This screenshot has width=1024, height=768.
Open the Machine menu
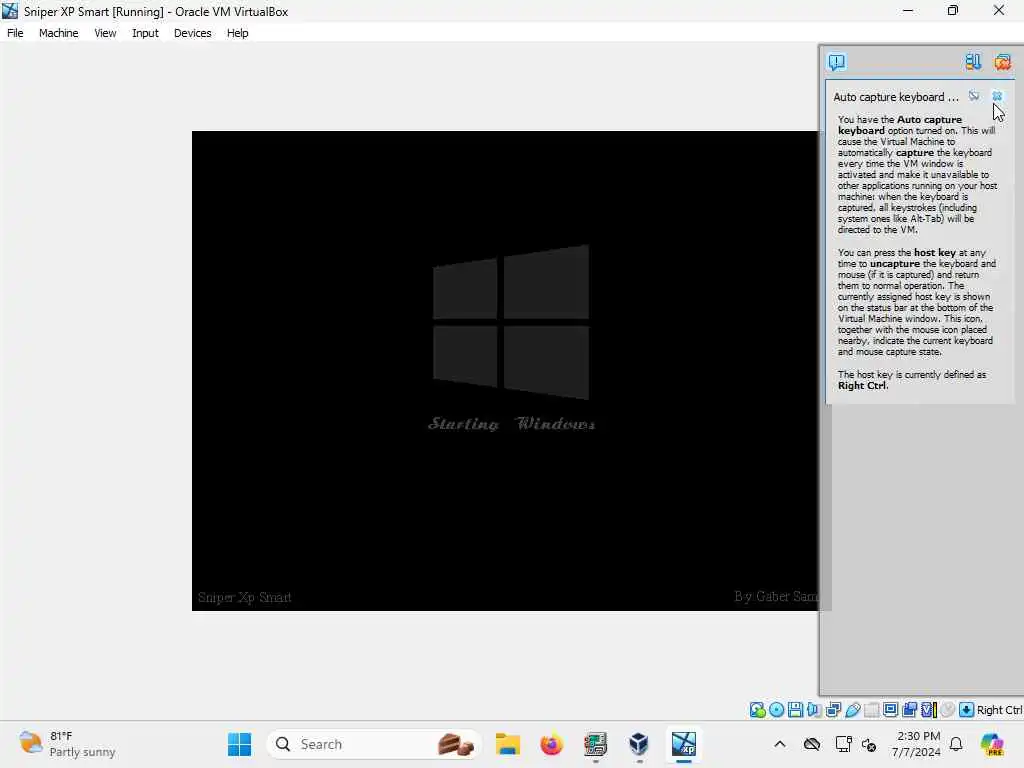(59, 33)
